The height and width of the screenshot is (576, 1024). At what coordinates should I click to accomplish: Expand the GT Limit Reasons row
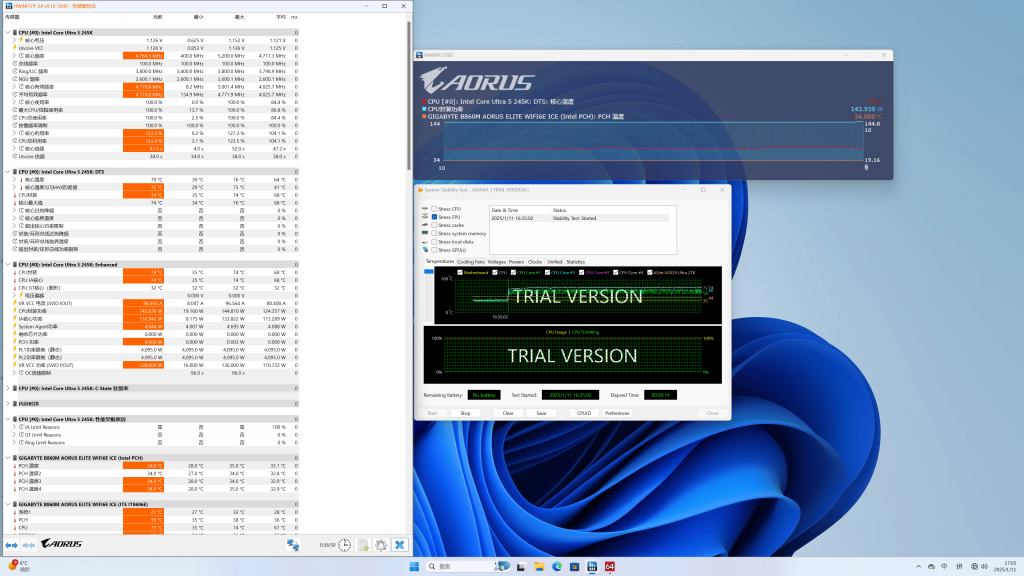click(14, 435)
